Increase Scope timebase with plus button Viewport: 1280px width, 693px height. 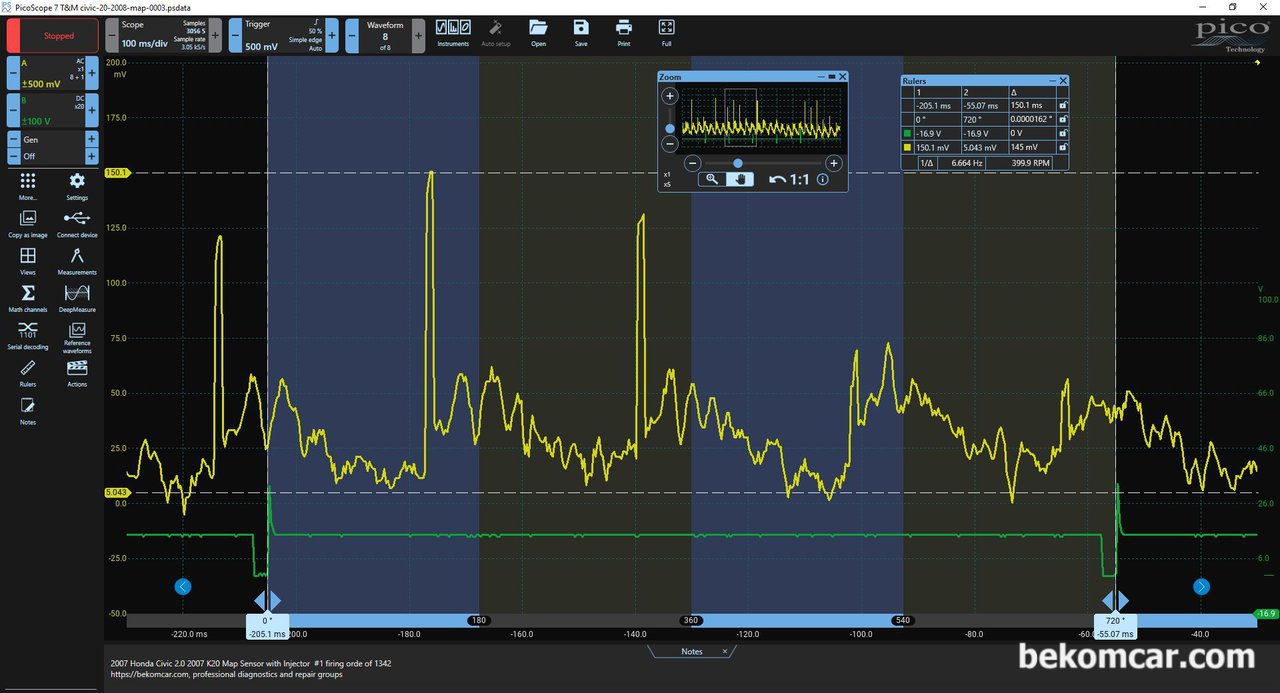(216, 35)
